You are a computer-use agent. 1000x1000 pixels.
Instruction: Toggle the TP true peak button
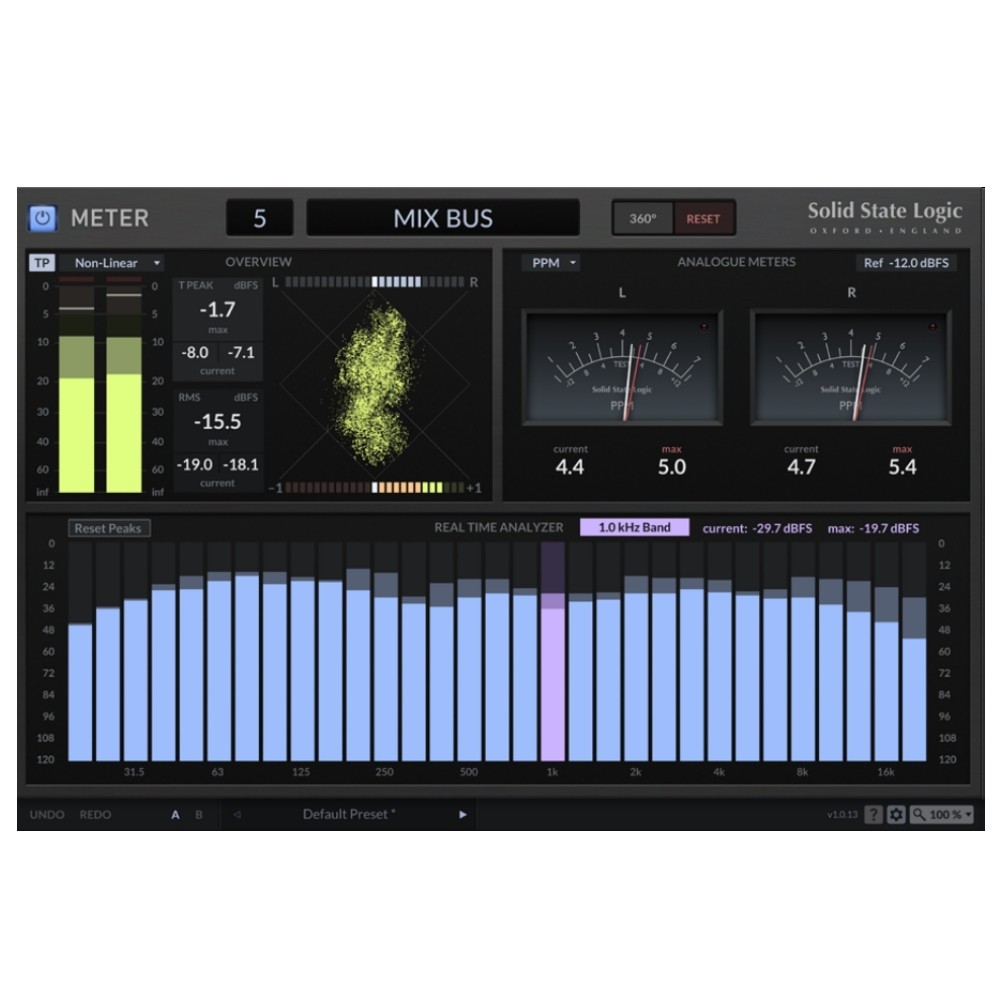[42, 263]
